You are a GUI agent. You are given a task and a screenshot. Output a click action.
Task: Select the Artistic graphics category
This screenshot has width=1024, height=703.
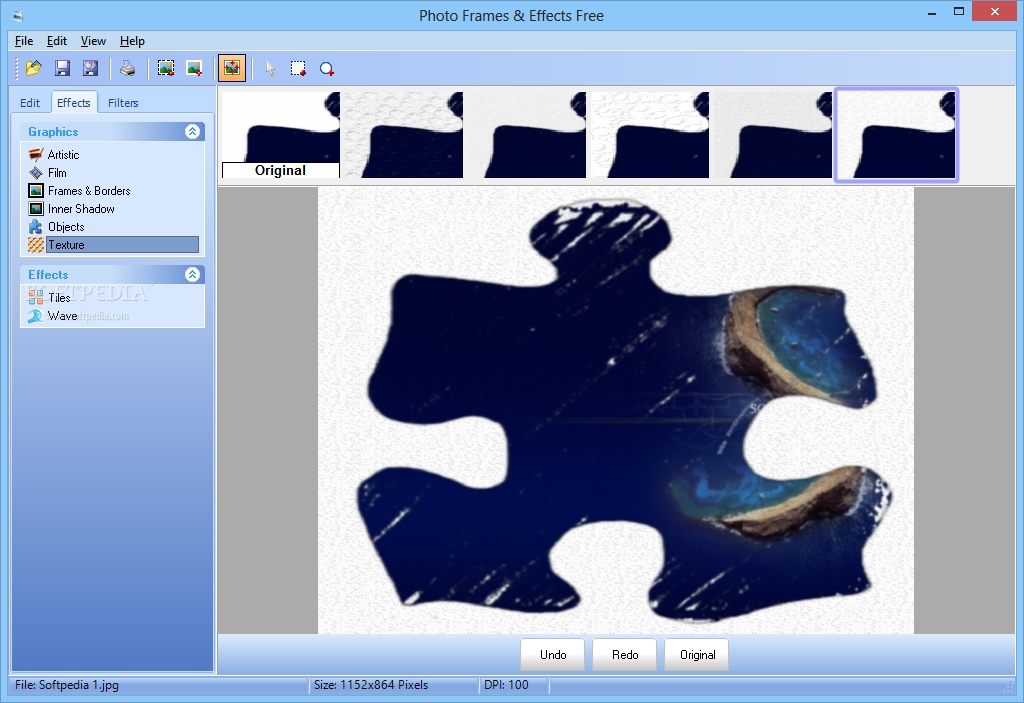(x=63, y=155)
